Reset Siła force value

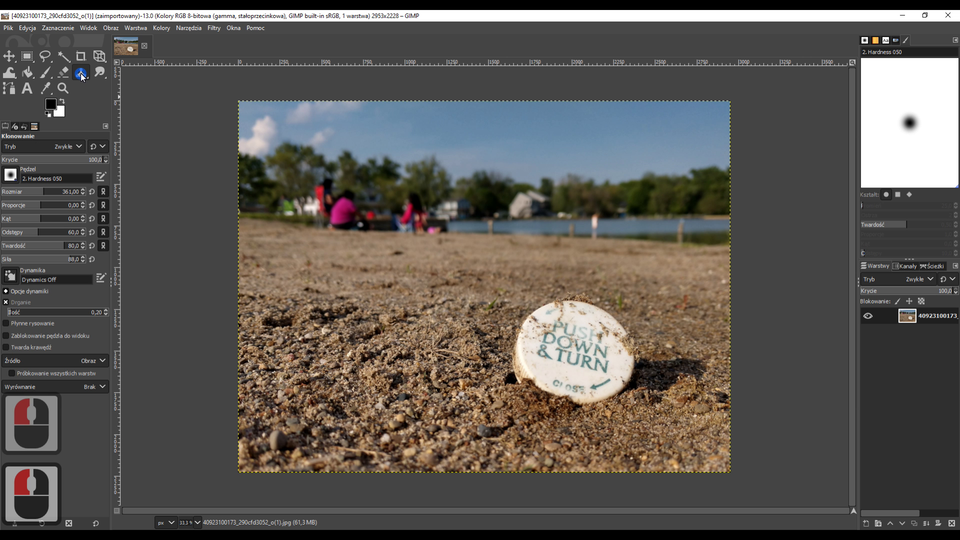(92, 259)
